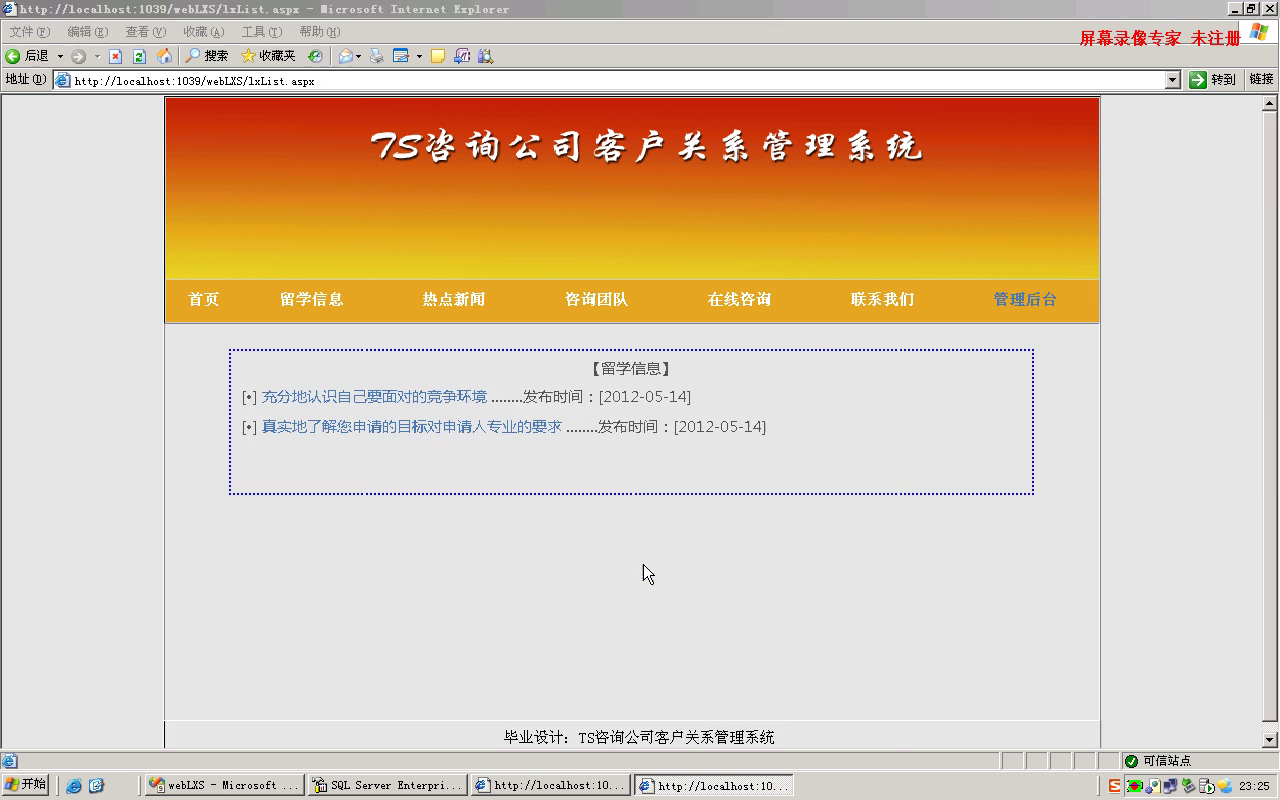Open 联系我们 in the navigation bar

[x=883, y=299]
